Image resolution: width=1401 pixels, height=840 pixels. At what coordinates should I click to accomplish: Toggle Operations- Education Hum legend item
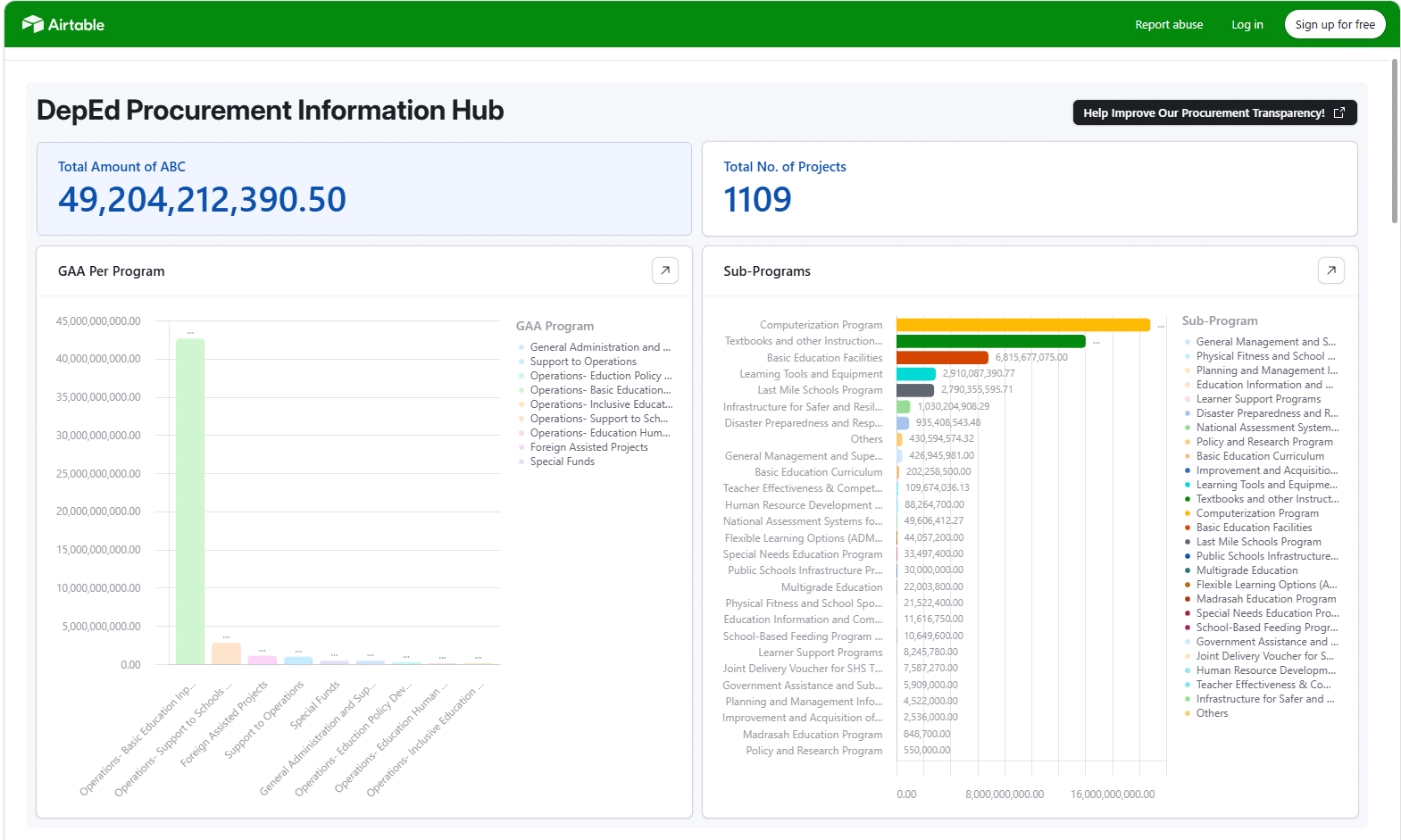tap(594, 433)
